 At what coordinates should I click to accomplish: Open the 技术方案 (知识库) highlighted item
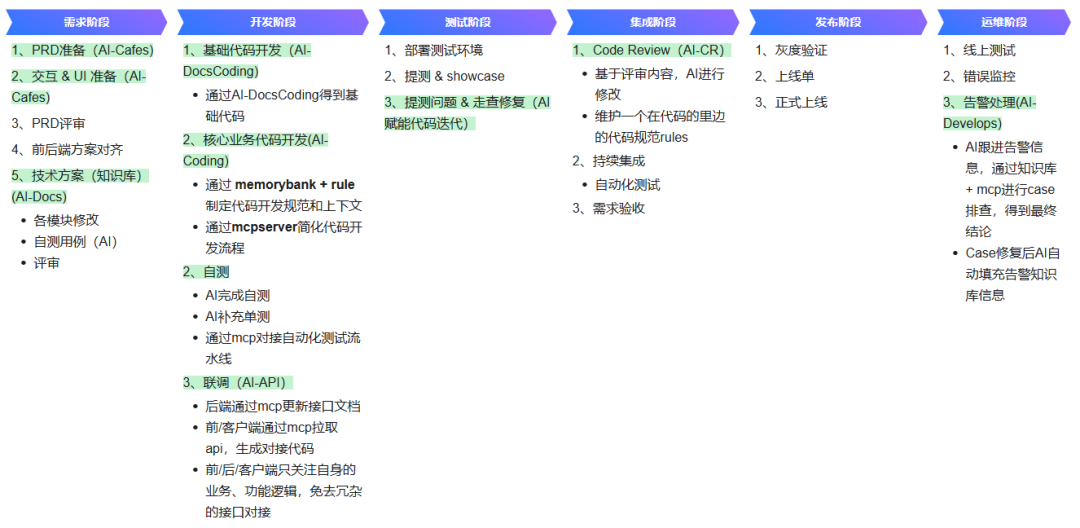pos(79,176)
